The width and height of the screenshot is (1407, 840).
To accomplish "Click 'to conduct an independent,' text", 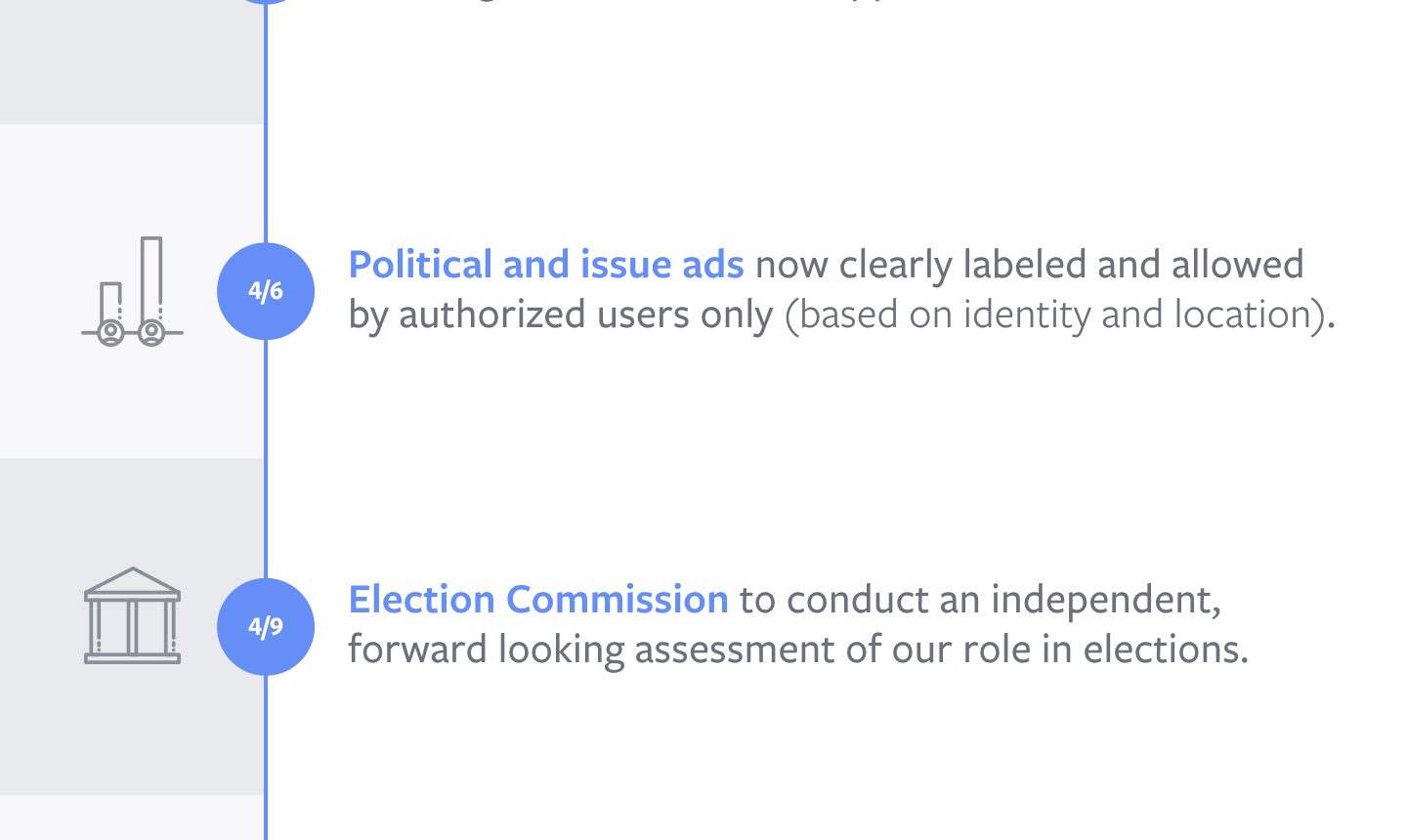I will click(x=980, y=600).
